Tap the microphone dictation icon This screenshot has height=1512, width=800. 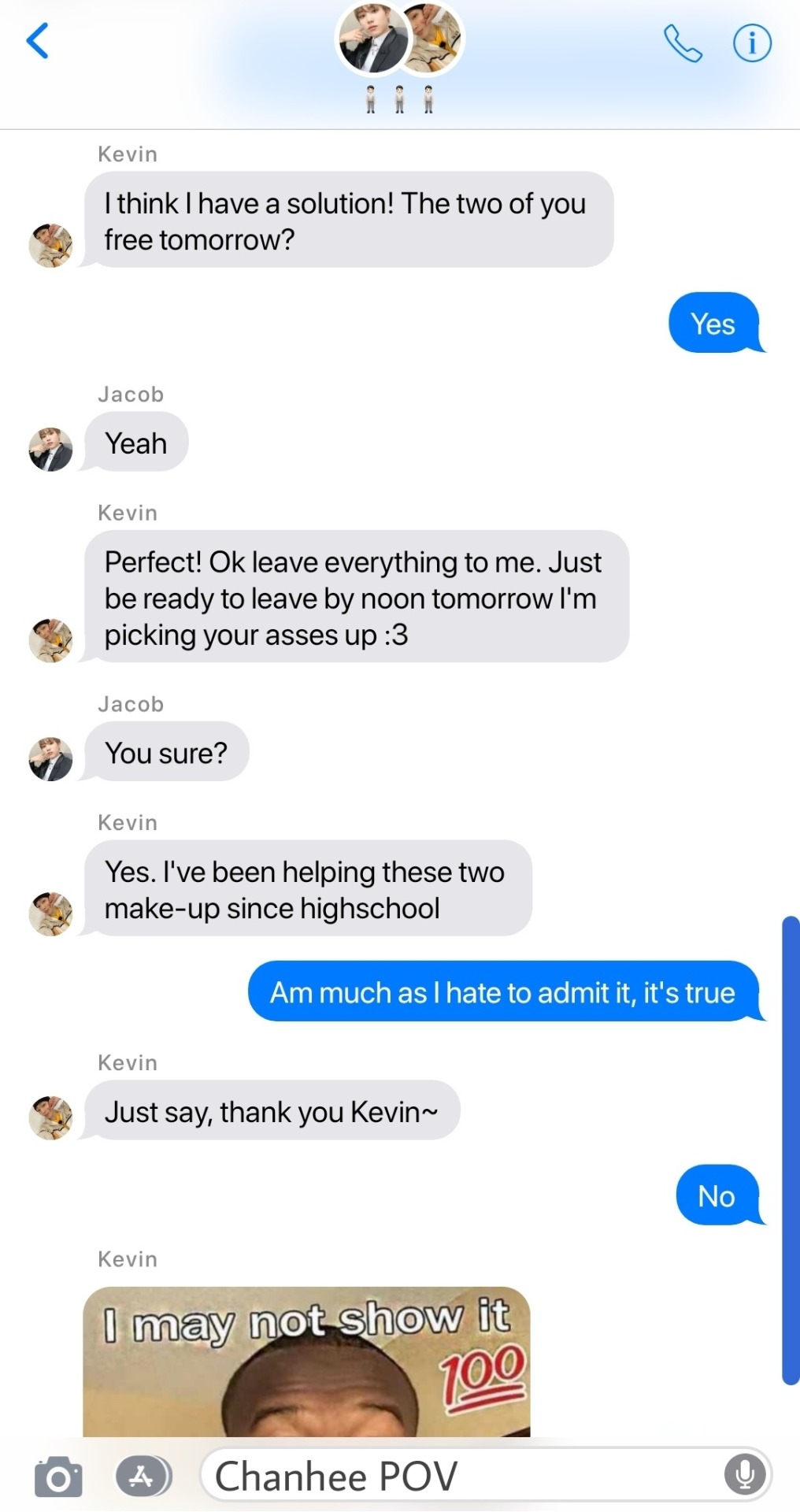pyautogui.click(x=744, y=1474)
